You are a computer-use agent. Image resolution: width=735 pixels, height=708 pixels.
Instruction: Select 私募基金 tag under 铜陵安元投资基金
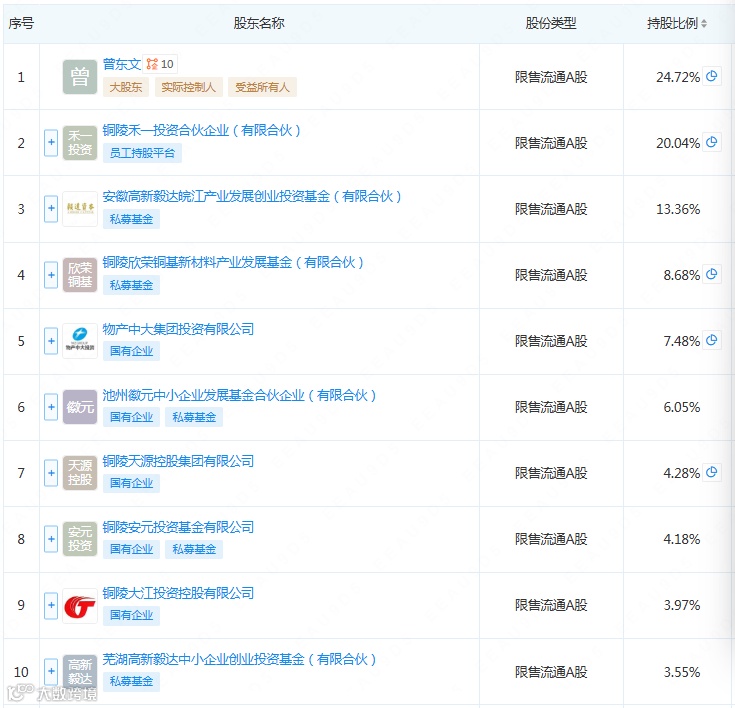click(x=194, y=549)
